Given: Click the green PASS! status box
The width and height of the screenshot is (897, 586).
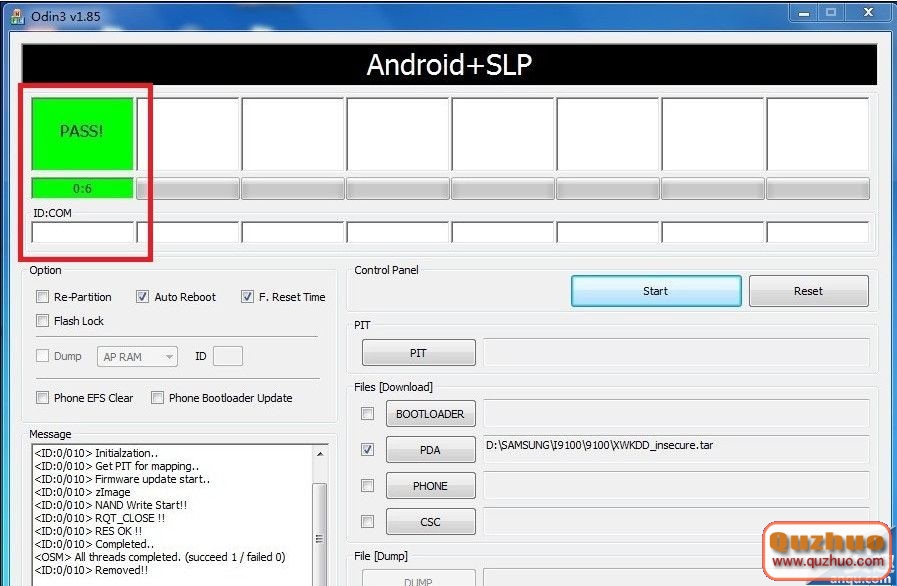Looking at the screenshot, I should click(x=82, y=134).
